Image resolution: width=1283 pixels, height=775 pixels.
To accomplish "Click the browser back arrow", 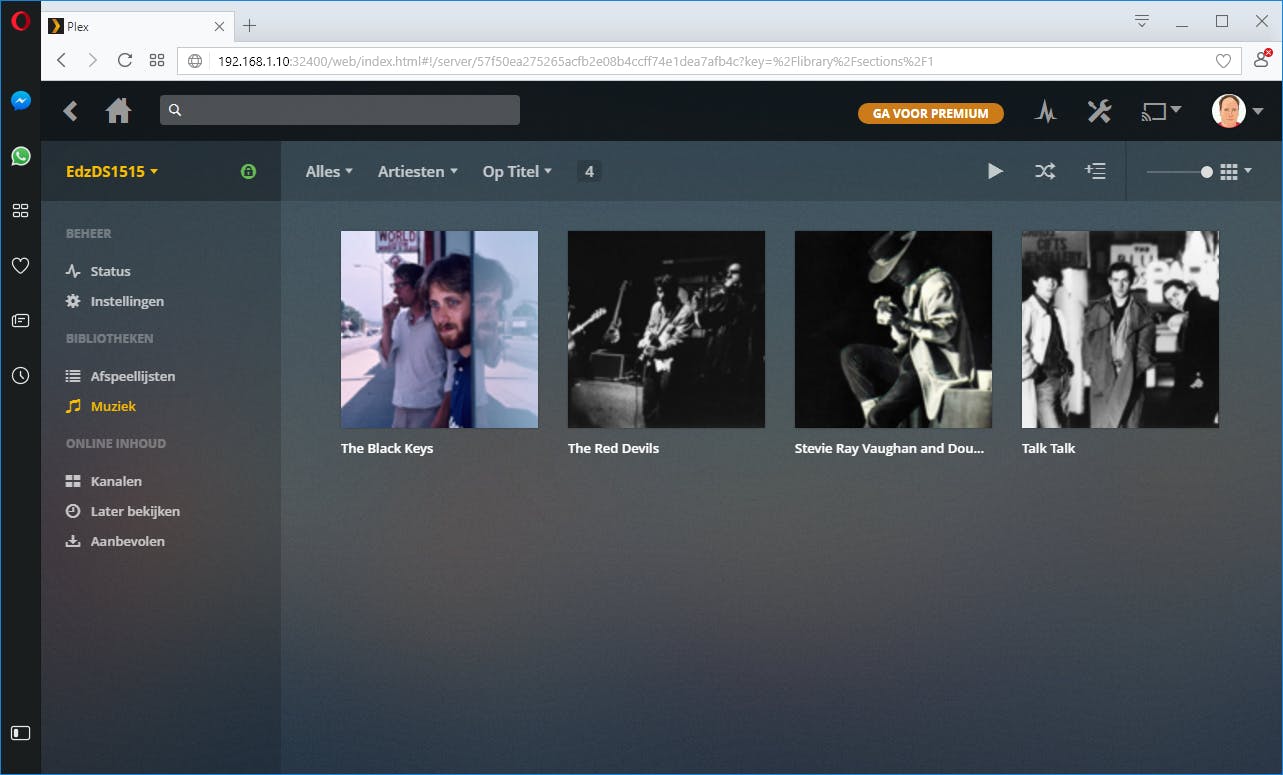I will point(62,61).
